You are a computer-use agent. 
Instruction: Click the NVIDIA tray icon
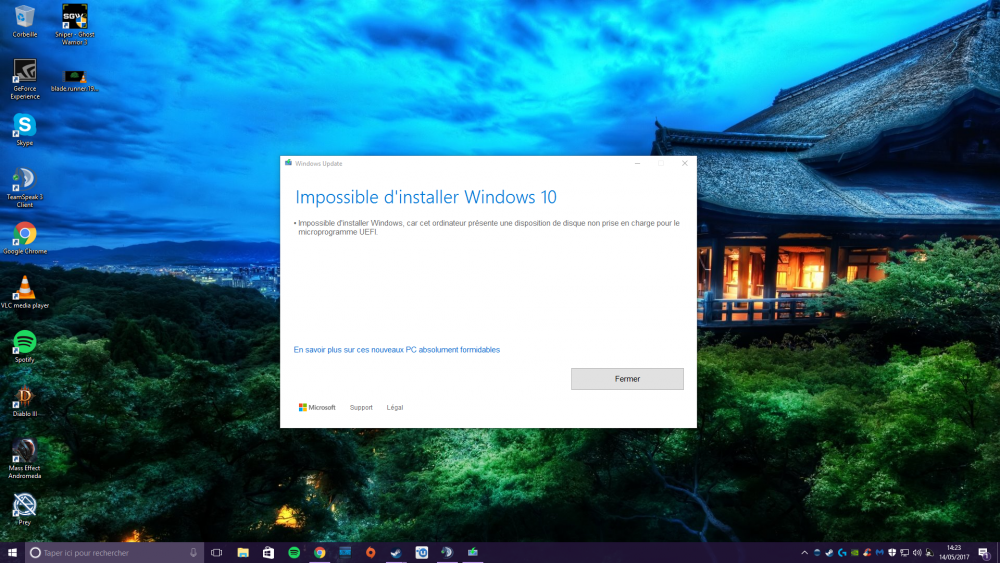click(x=855, y=553)
